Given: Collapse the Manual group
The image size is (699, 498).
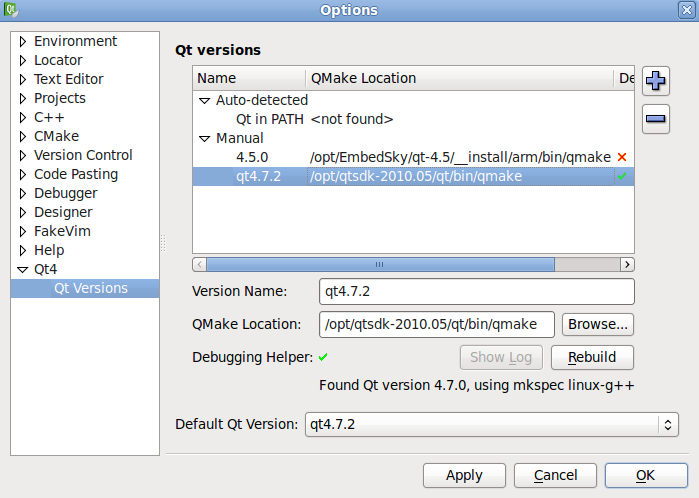Looking at the screenshot, I should [204, 139].
